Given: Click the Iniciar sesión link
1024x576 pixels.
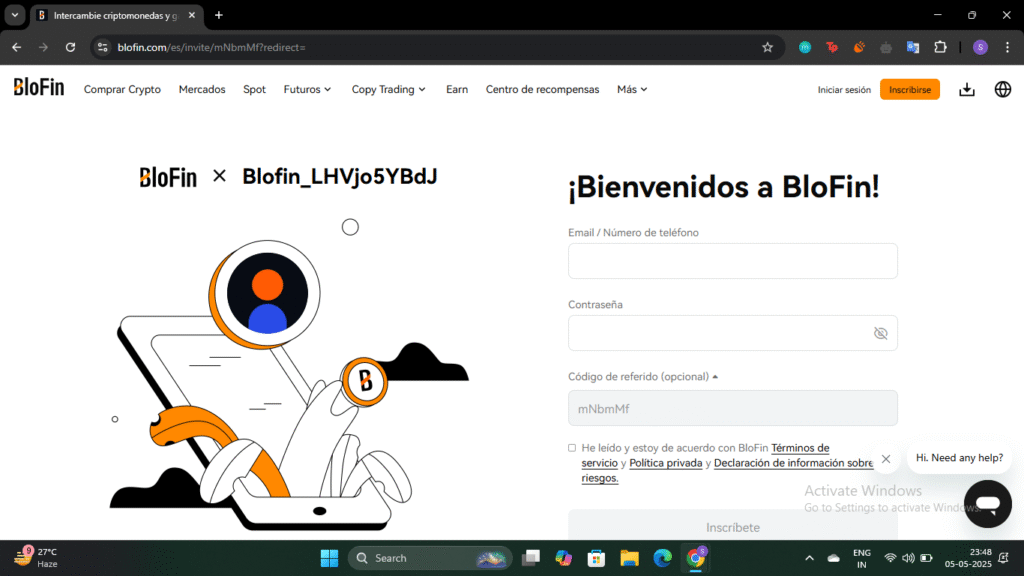Looking at the screenshot, I should 844,89.
